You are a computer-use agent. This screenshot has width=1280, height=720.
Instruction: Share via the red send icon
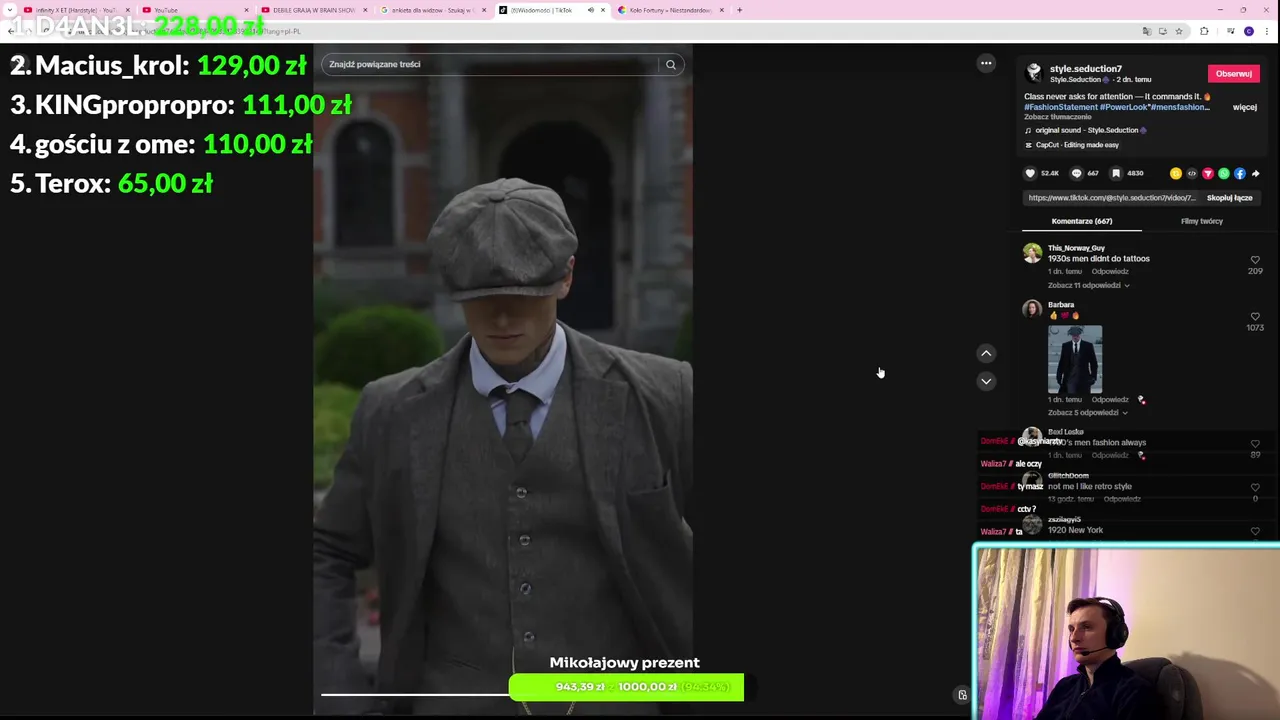(1208, 173)
